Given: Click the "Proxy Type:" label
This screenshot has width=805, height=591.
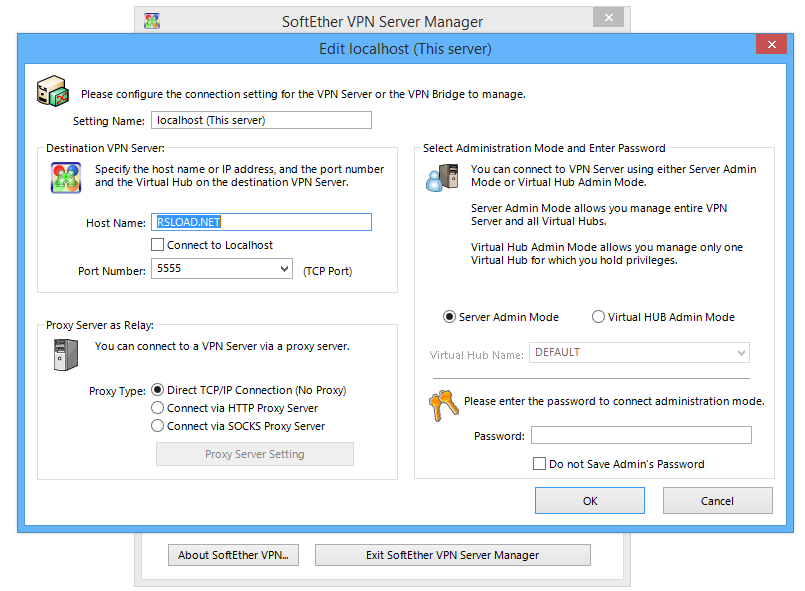Looking at the screenshot, I should 118,391.
